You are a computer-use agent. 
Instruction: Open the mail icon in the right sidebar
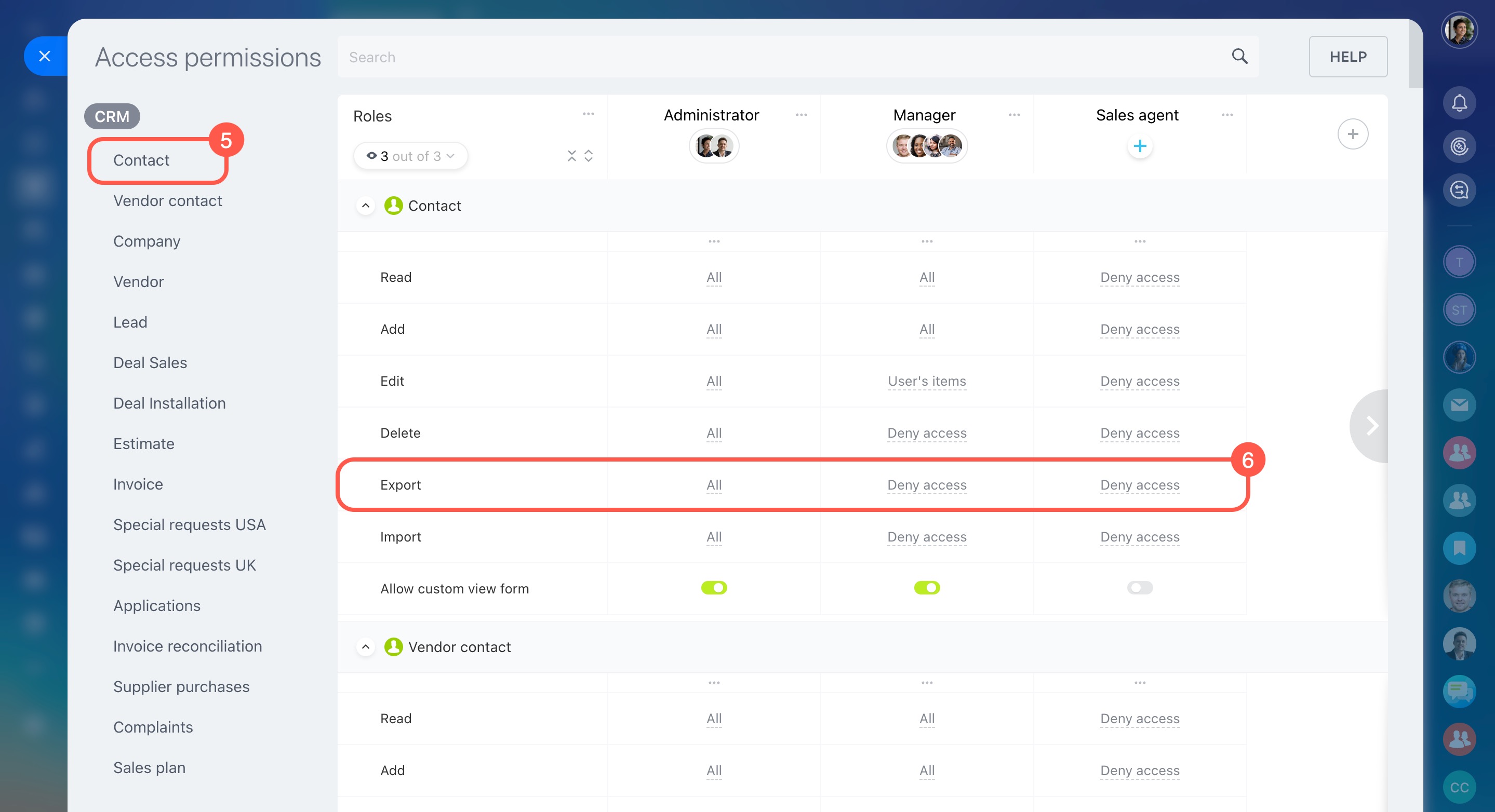(1460, 404)
